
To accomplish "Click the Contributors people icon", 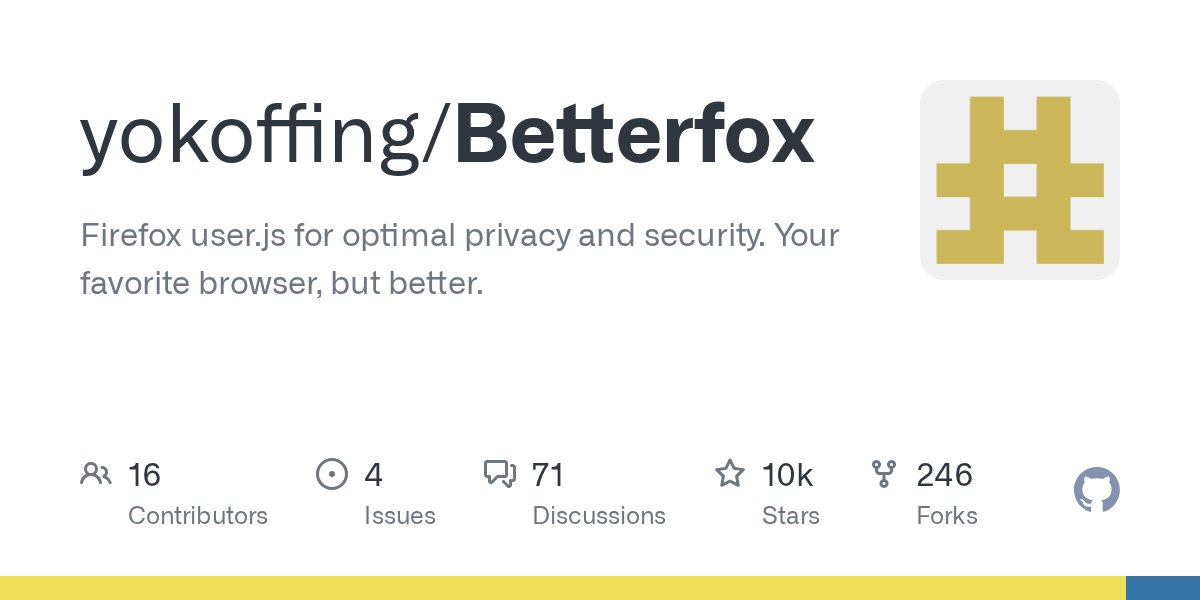I will tap(96, 473).
